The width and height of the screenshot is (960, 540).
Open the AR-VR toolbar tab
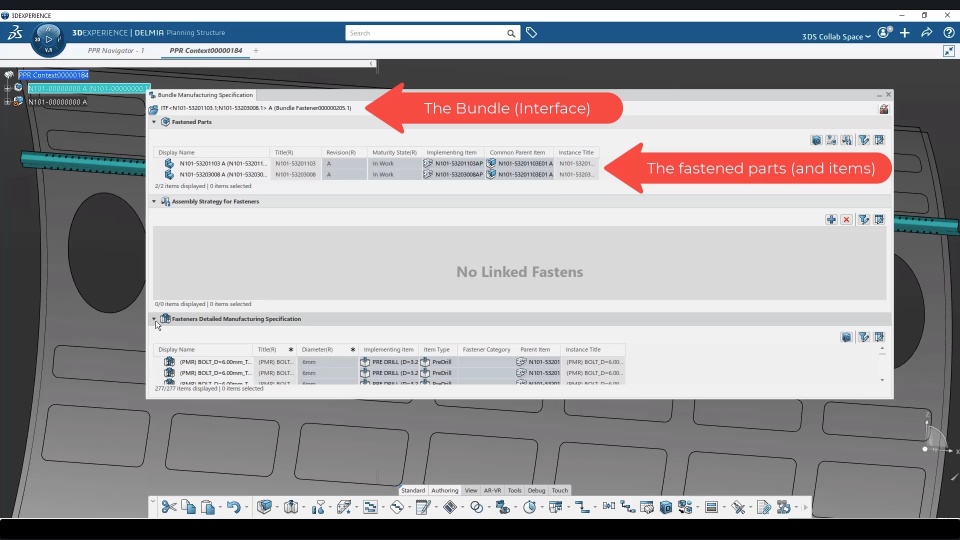point(492,490)
